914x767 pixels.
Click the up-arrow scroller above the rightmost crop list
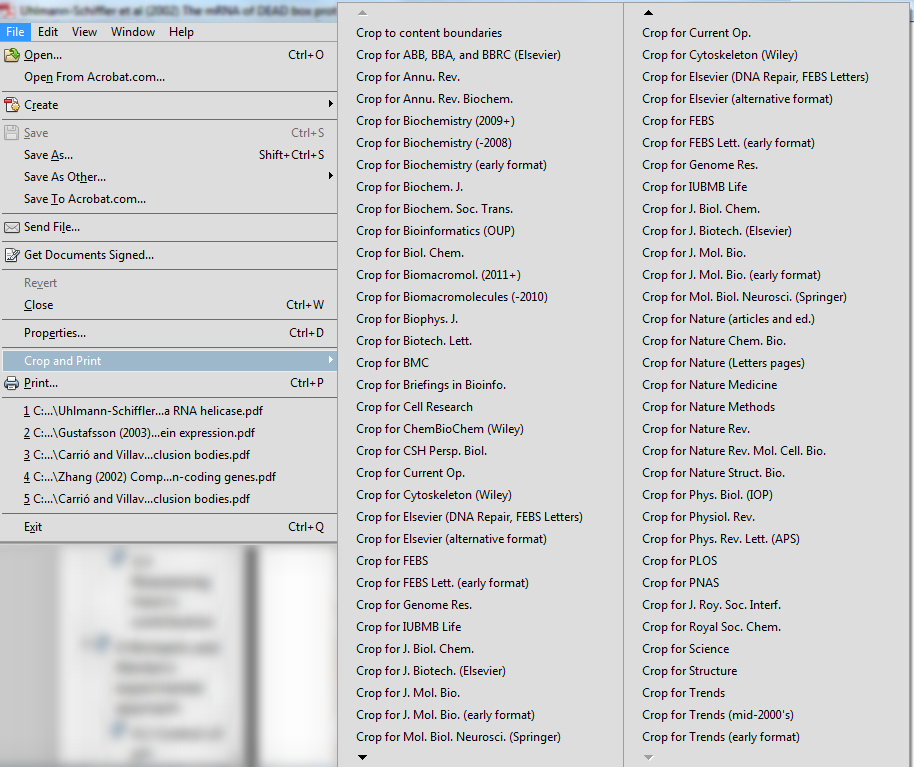(648, 12)
